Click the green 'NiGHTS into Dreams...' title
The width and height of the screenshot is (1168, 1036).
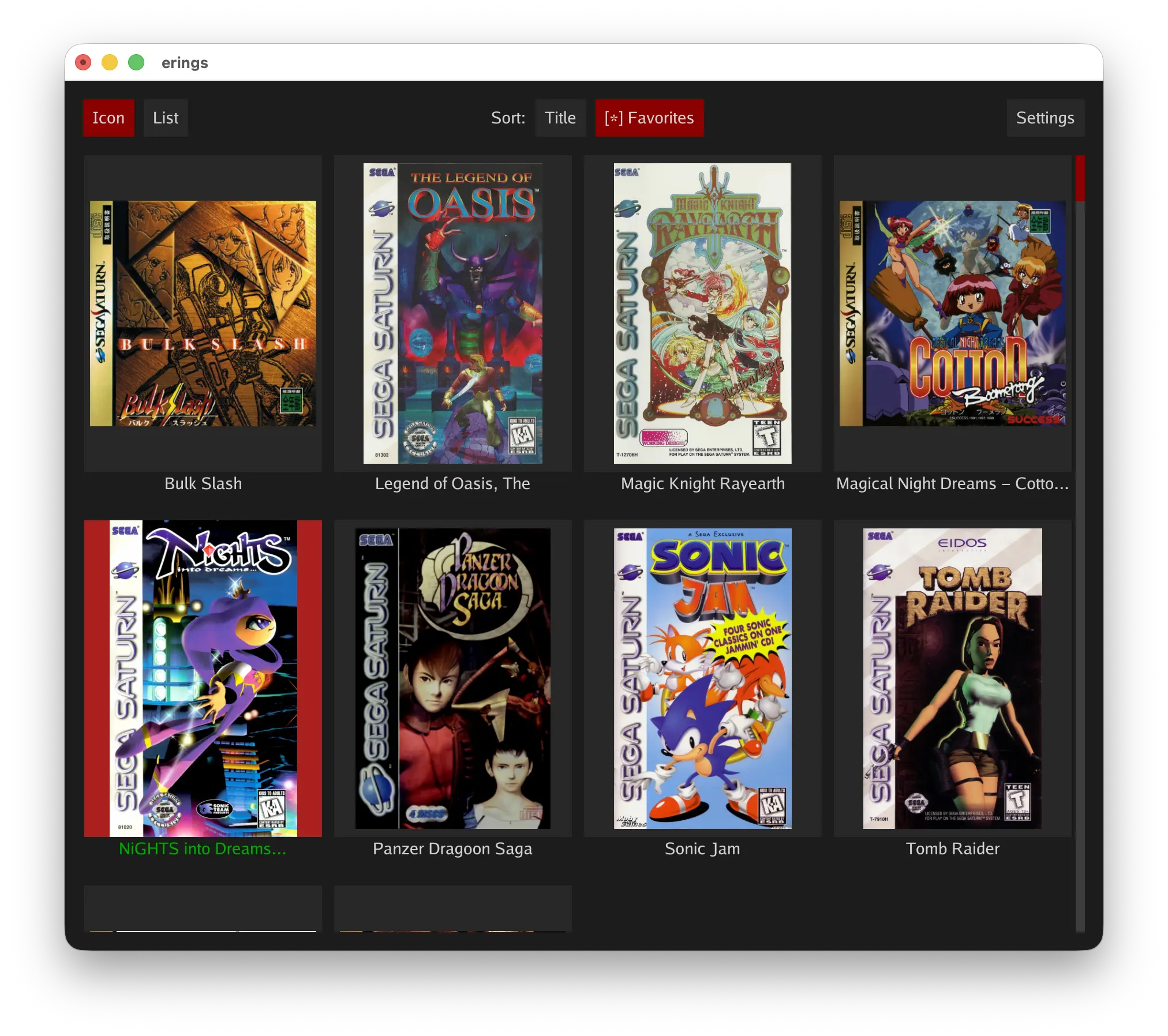coord(203,849)
